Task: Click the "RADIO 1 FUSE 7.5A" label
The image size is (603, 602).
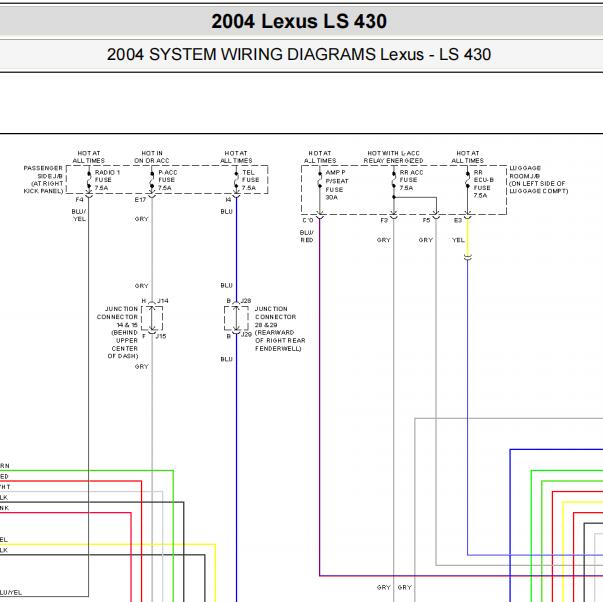Action: 107,180
